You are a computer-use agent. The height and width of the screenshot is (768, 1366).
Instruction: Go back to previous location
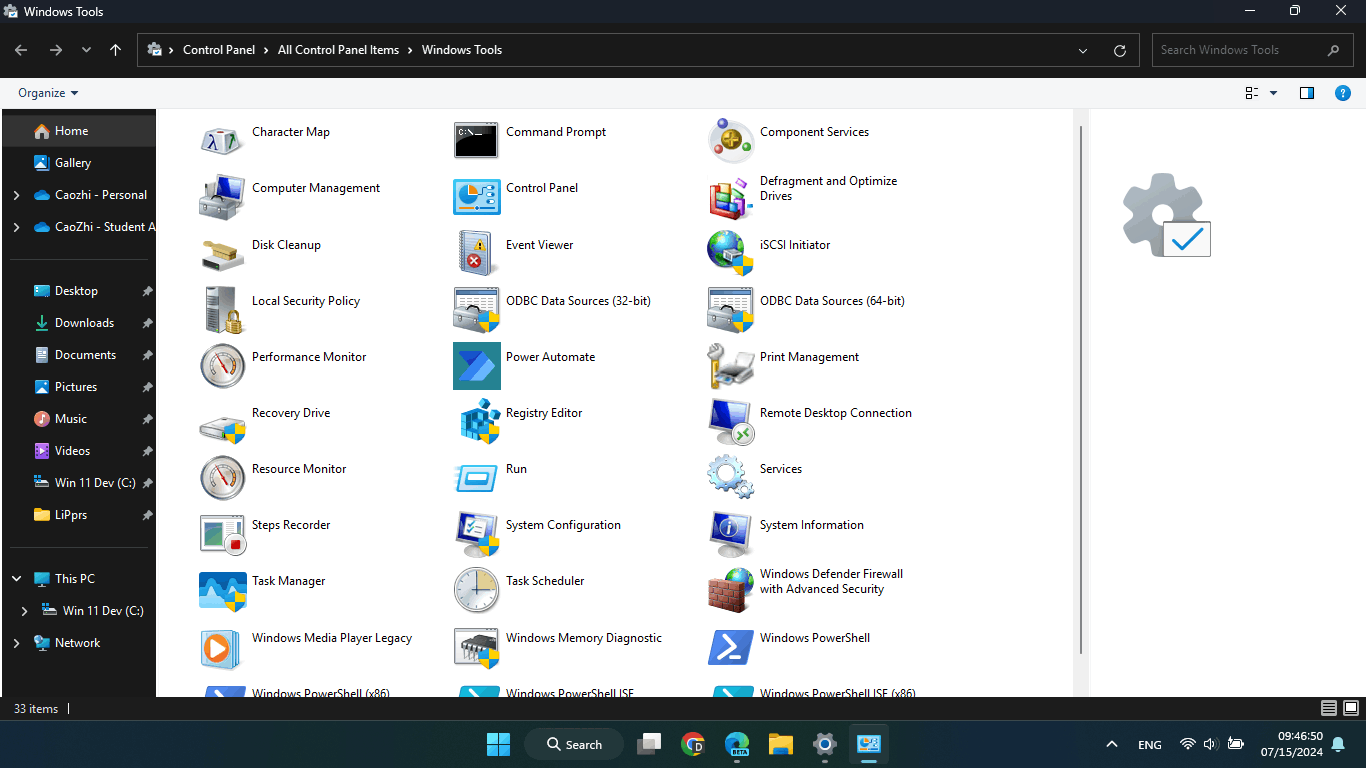pyautogui.click(x=21, y=50)
